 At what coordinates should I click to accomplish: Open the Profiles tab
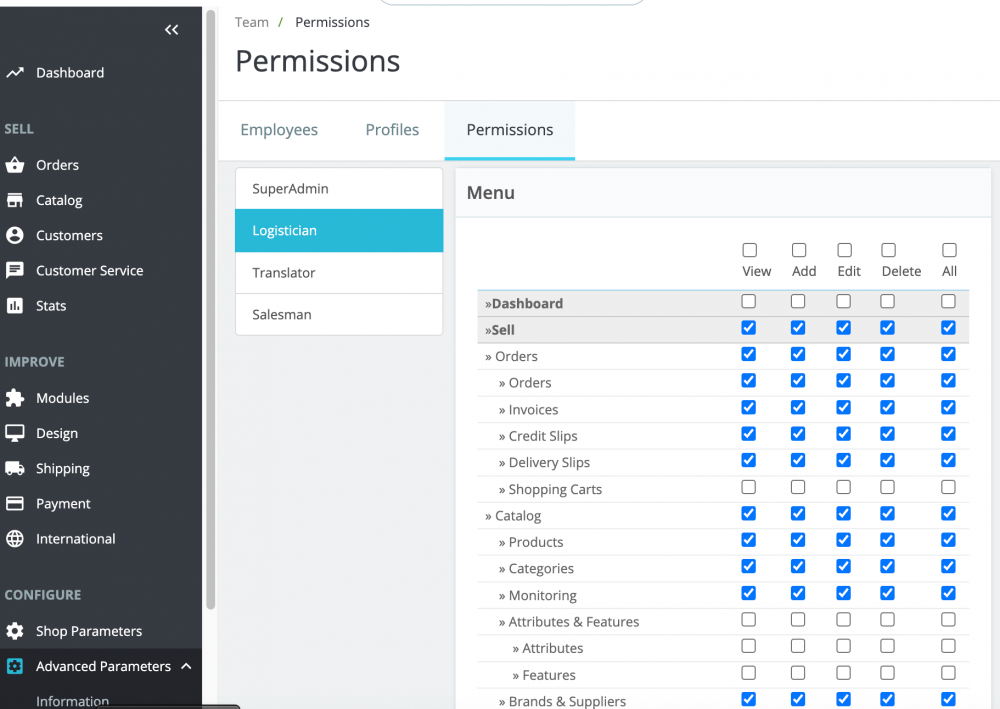point(392,130)
